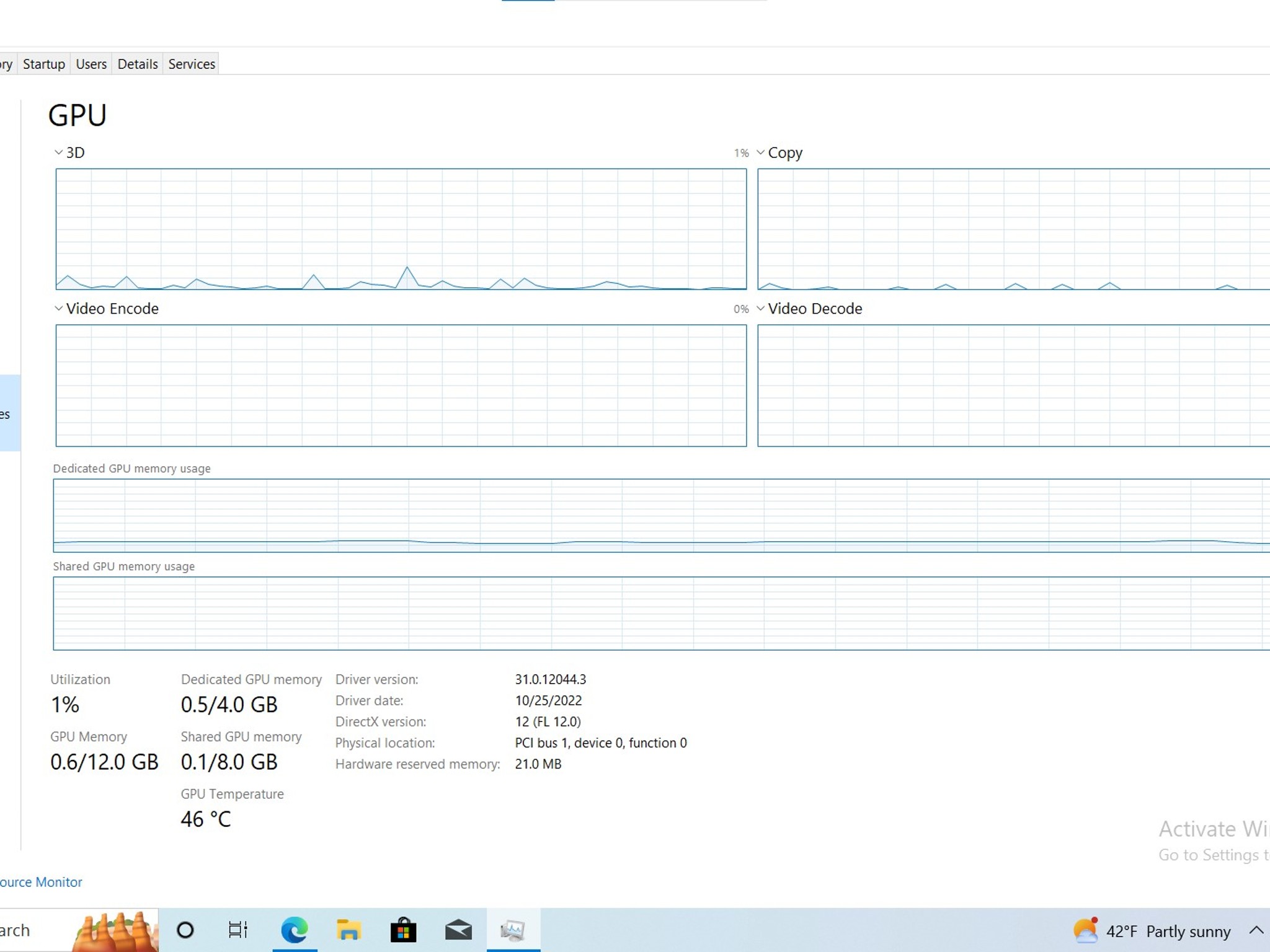
Task: Open the 3D engine dropdown
Action: pyautogui.click(x=58, y=152)
